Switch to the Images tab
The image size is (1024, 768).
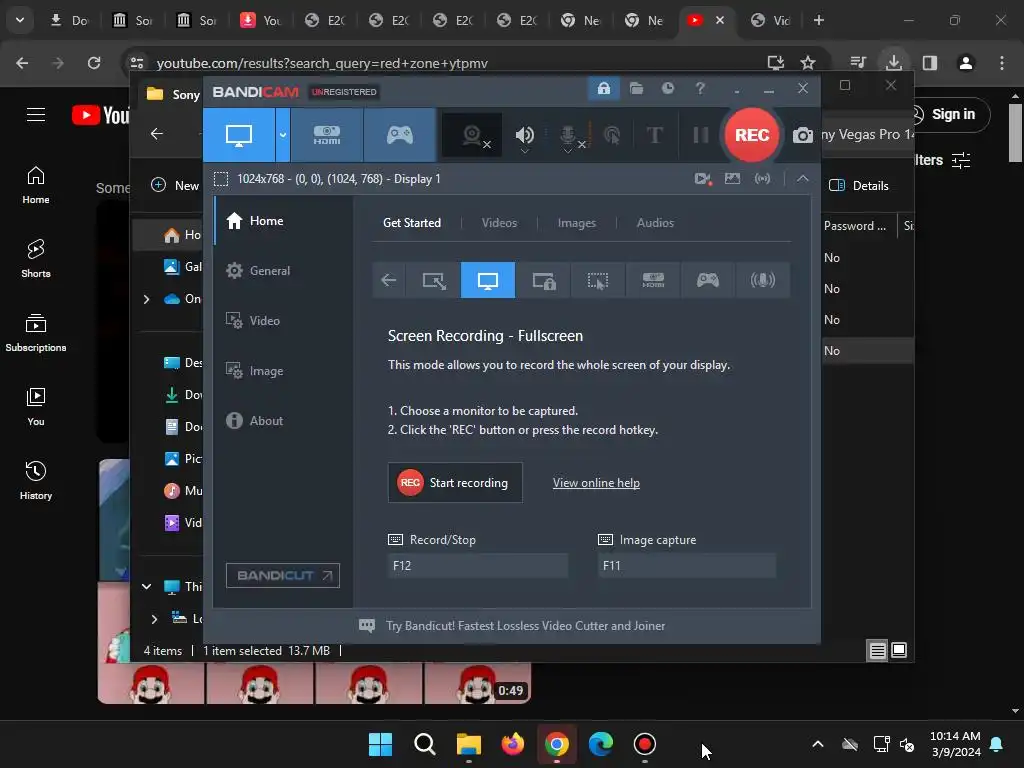click(577, 223)
